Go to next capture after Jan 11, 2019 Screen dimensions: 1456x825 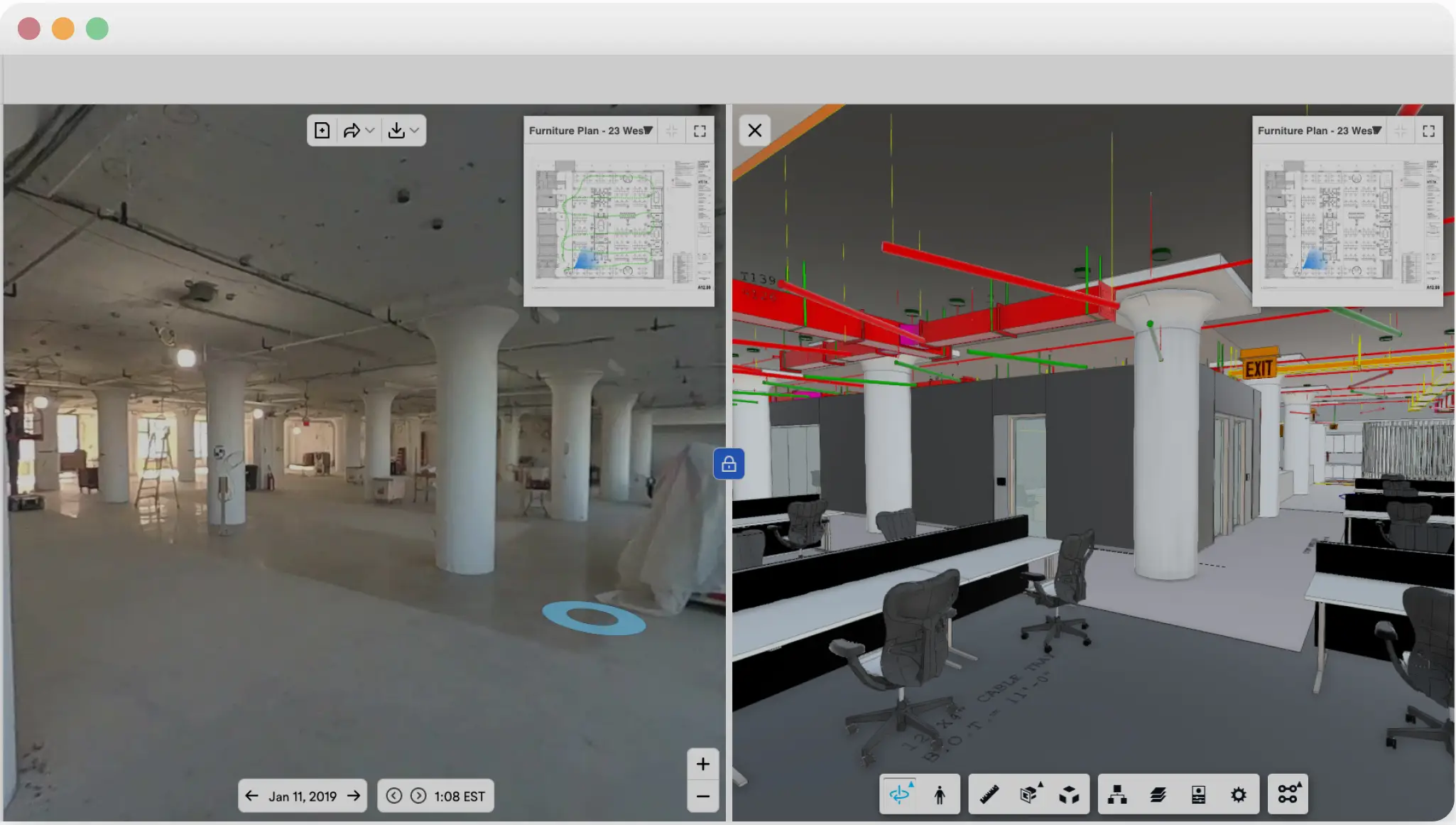point(354,796)
